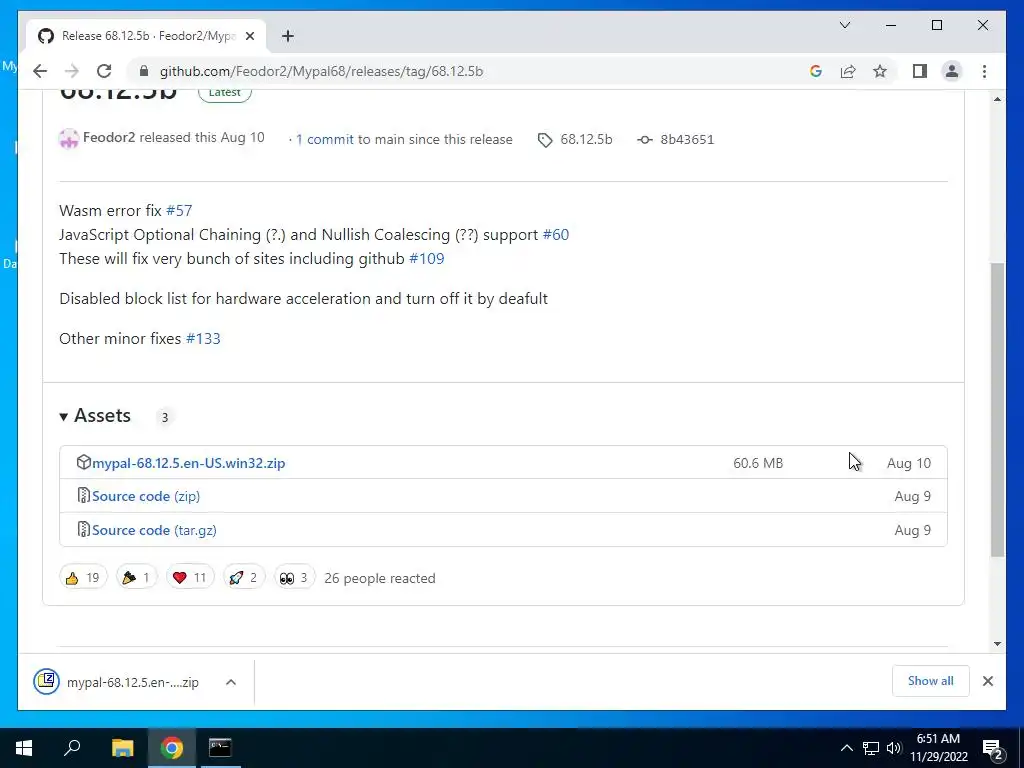Download mypal-68.12.5.en-US.win32.zip asset

click(189, 463)
